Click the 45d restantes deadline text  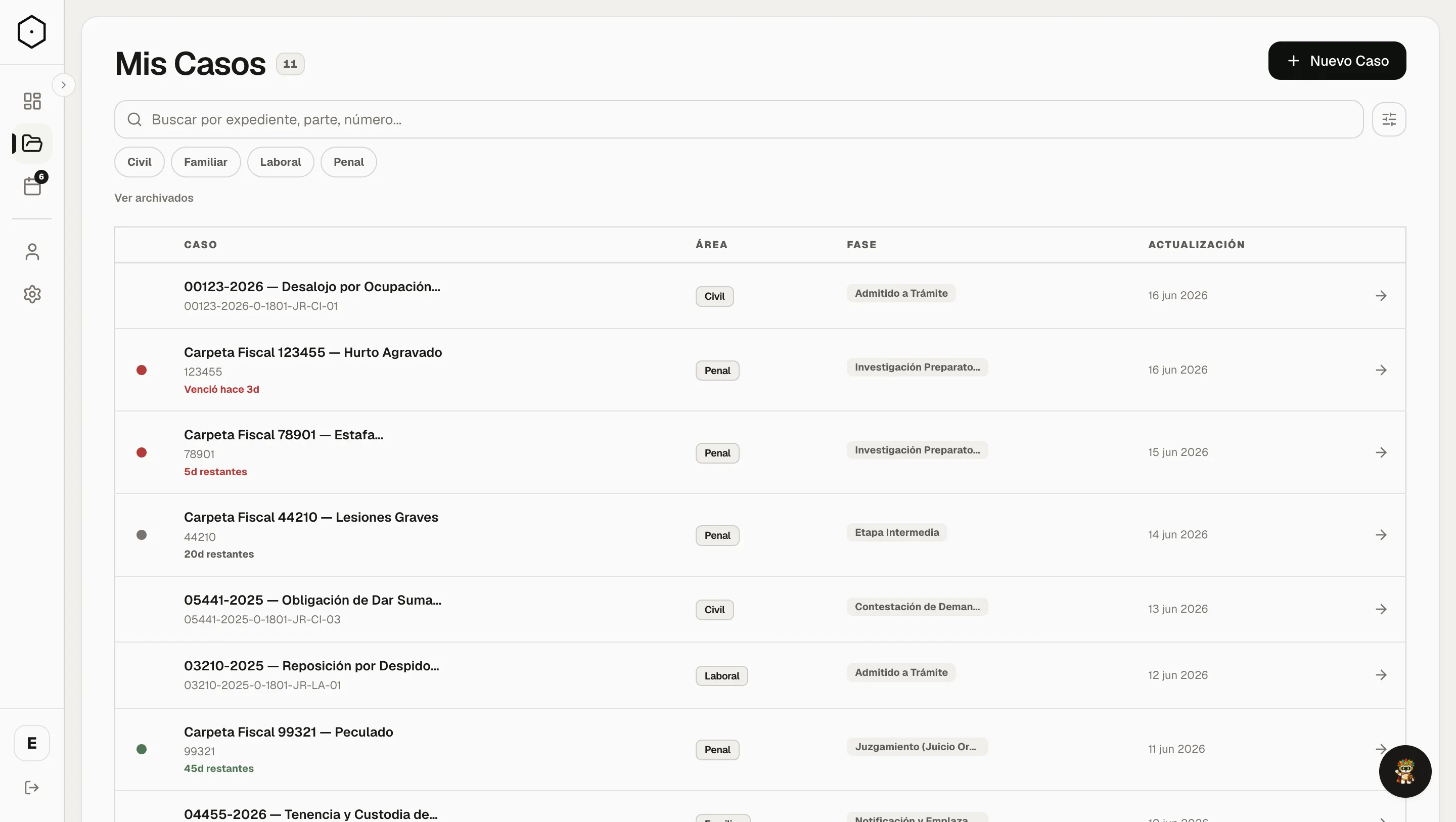(219, 769)
